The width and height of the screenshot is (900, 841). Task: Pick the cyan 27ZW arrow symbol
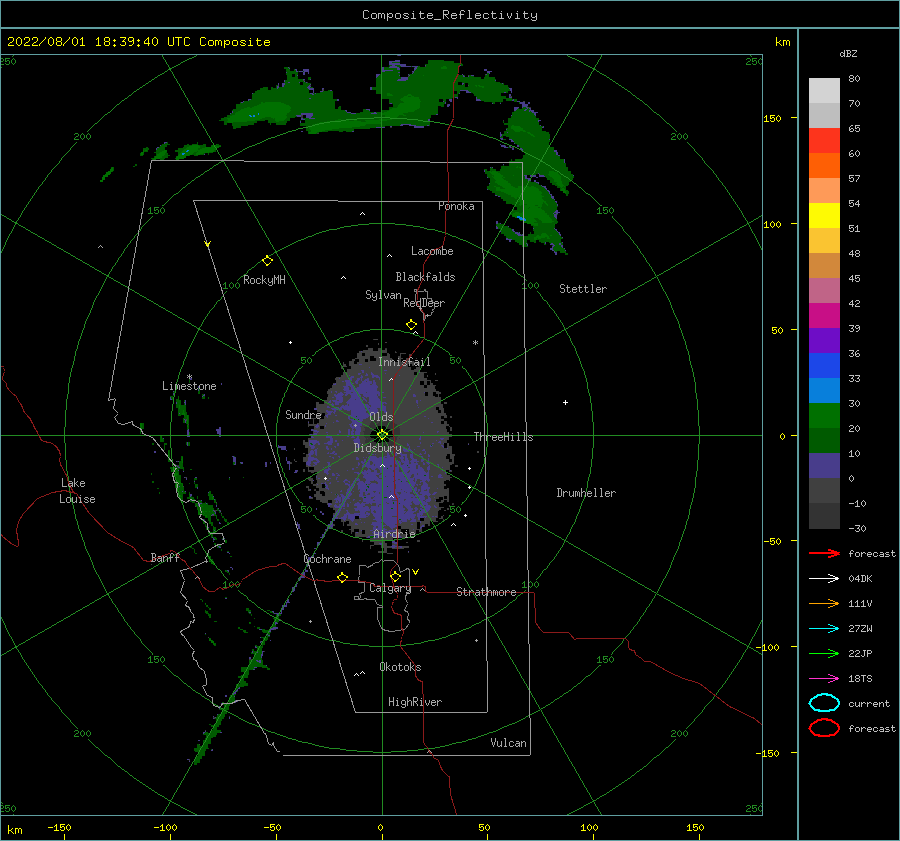pos(824,629)
